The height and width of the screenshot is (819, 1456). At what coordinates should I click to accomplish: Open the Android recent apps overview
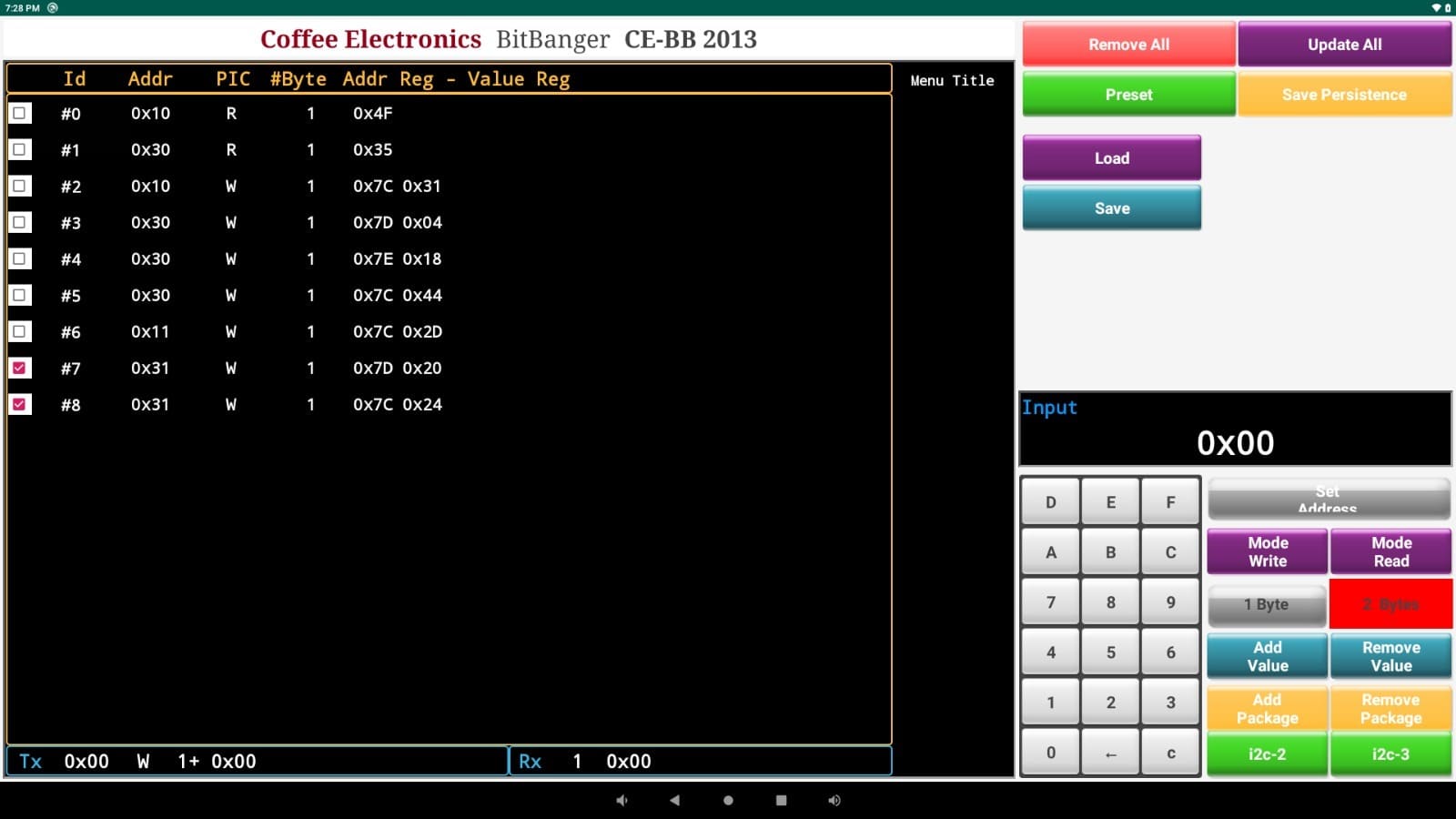[x=781, y=799]
